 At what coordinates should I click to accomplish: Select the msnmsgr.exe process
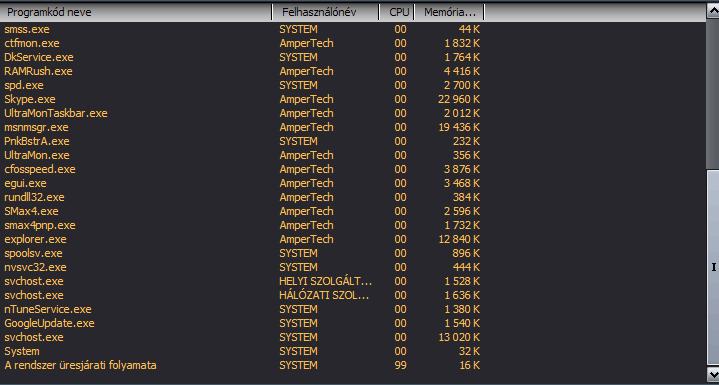pos(352,127)
